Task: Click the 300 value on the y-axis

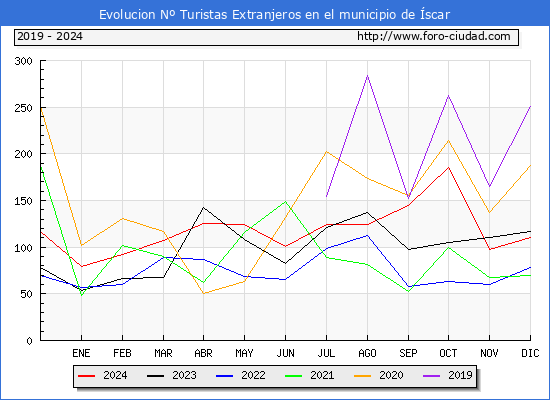Action: pyautogui.click(x=23, y=61)
